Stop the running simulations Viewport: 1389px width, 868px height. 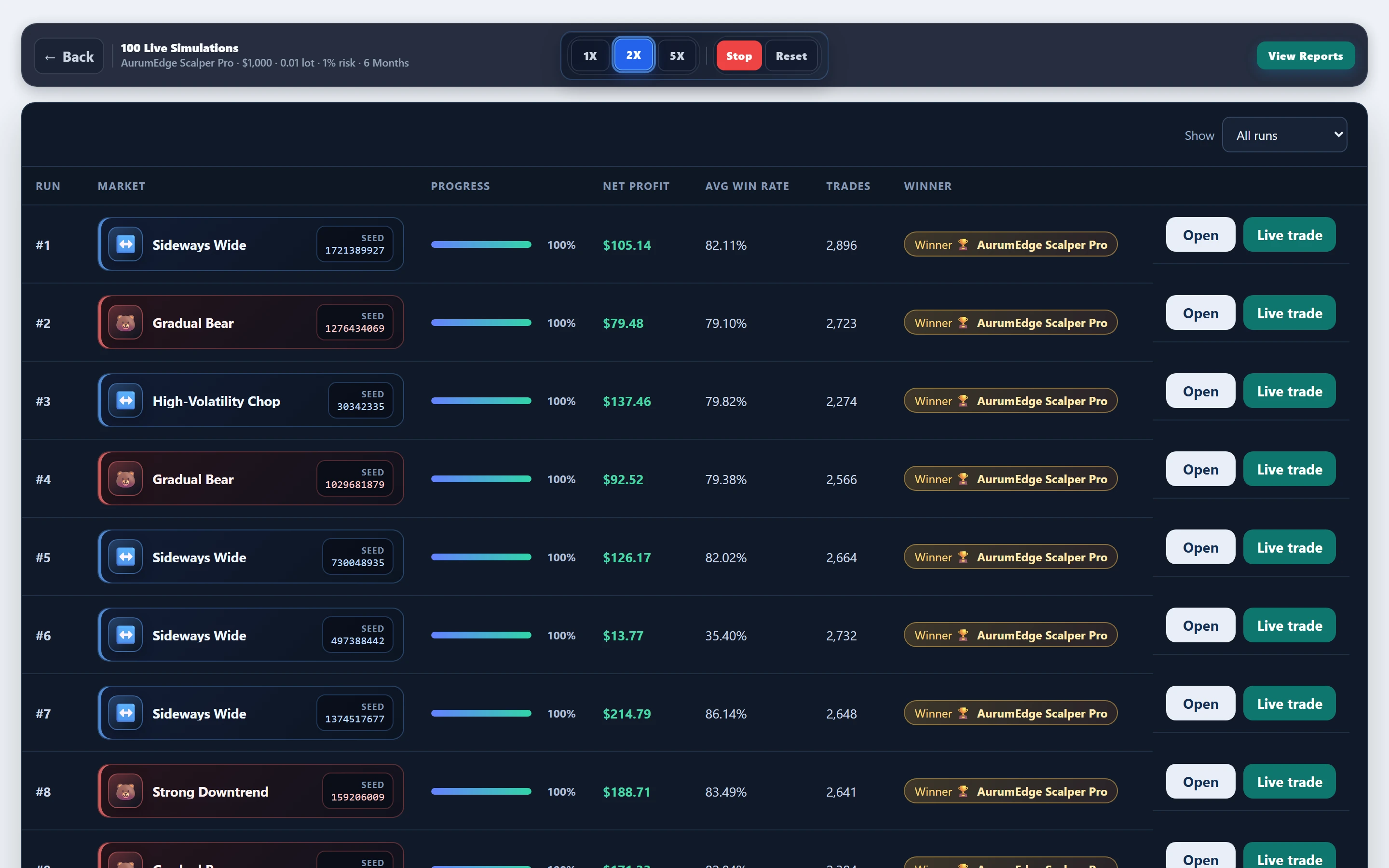739,55
